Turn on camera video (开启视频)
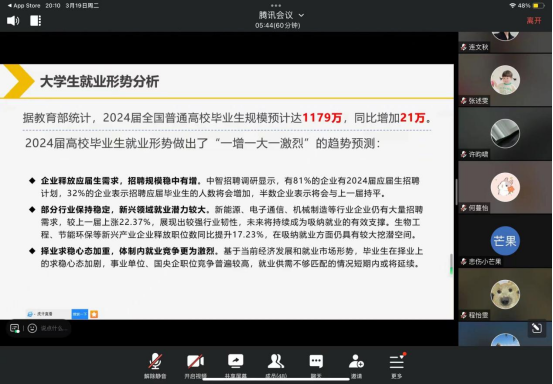 pos(195,366)
